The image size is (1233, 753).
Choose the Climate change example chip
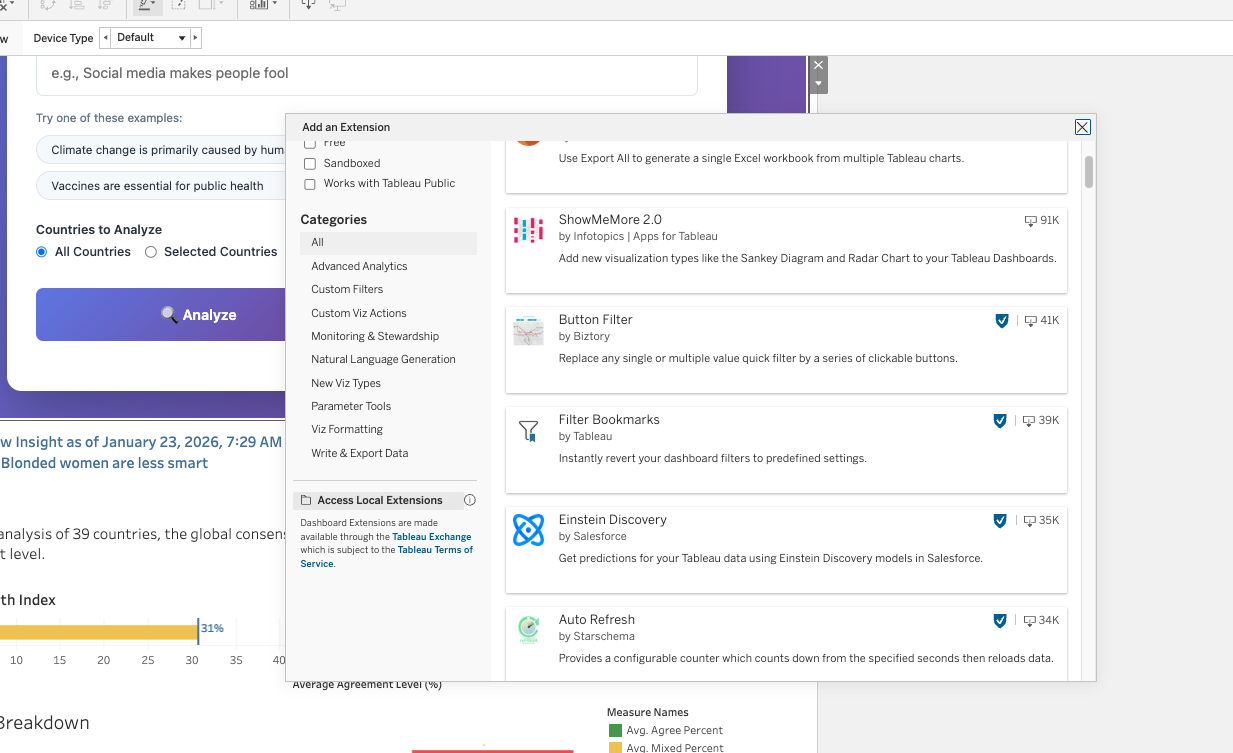(x=161, y=150)
